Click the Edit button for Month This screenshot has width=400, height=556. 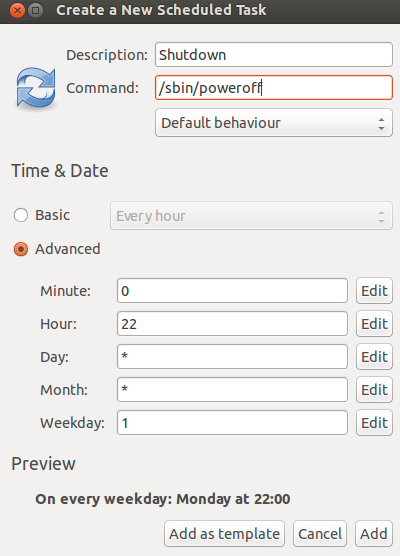click(374, 390)
